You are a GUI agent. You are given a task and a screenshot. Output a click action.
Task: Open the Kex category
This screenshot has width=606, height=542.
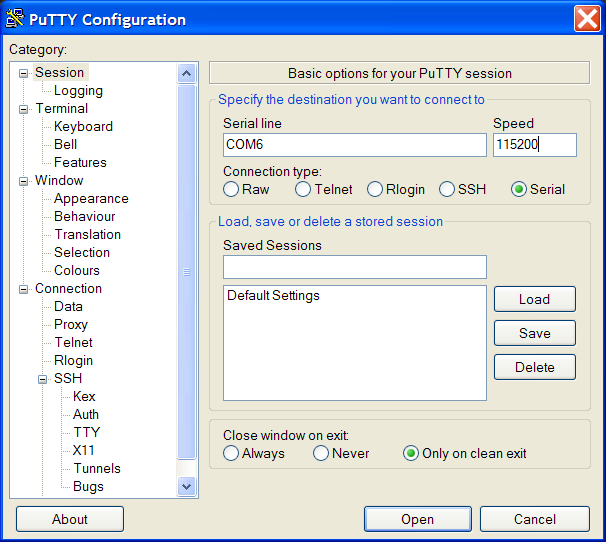(84, 396)
